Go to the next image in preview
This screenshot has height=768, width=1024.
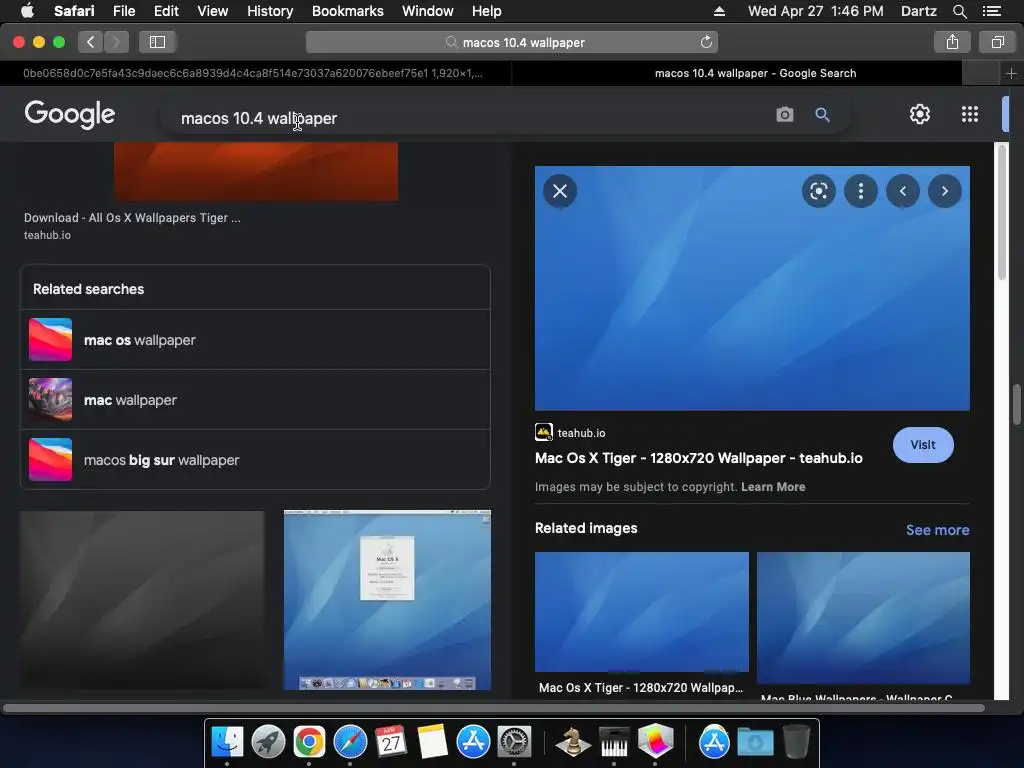pyautogui.click(x=944, y=191)
